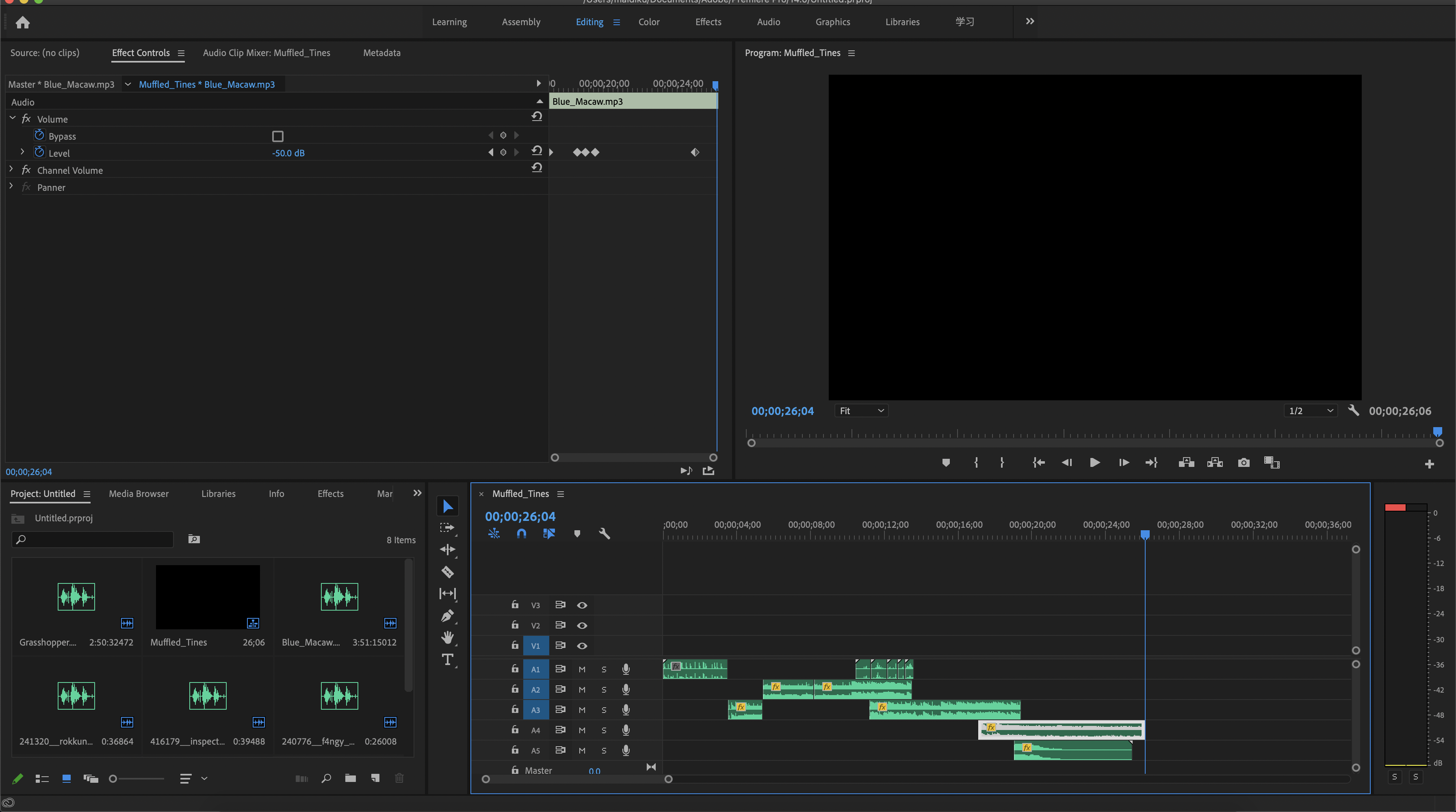Open the Media Browser tab
1456x812 pixels.
point(139,494)
